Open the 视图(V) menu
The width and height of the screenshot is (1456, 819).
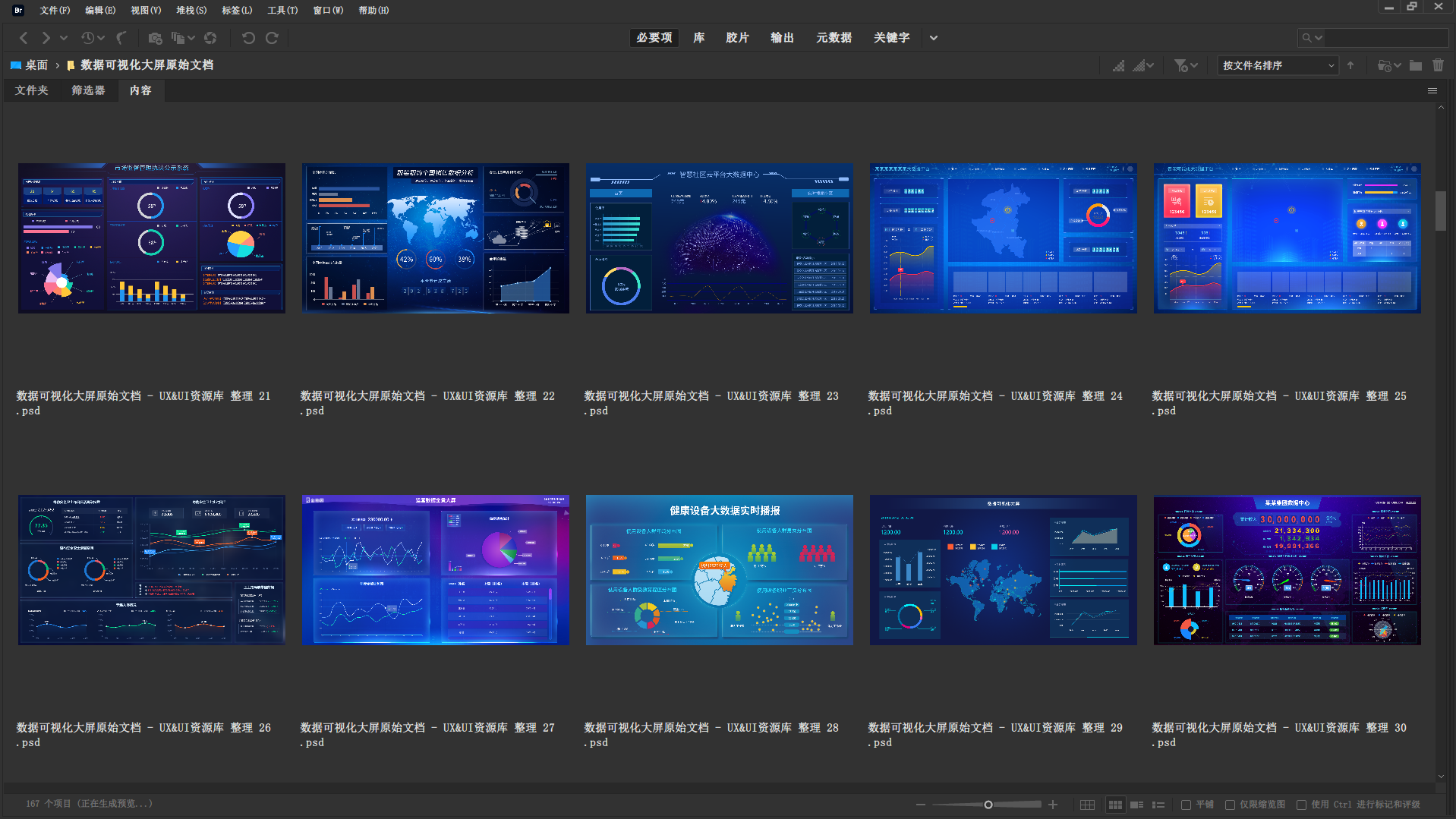[146, 11]
